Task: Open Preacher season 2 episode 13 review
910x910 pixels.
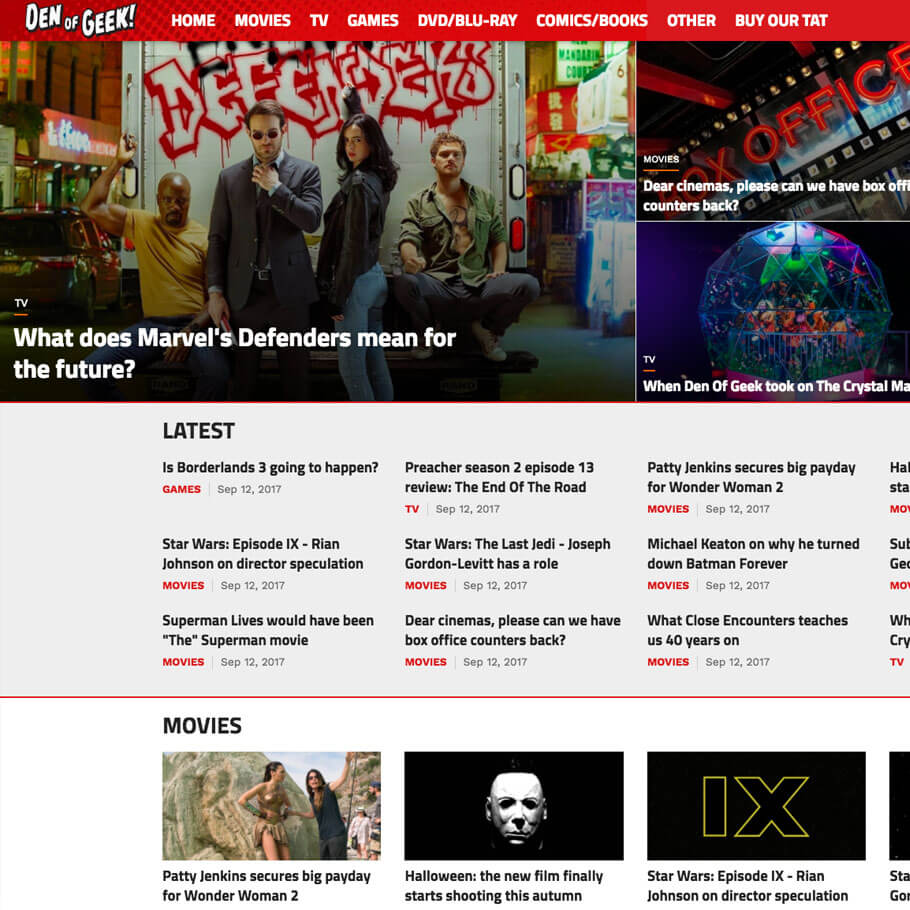Action: (499, 477)
